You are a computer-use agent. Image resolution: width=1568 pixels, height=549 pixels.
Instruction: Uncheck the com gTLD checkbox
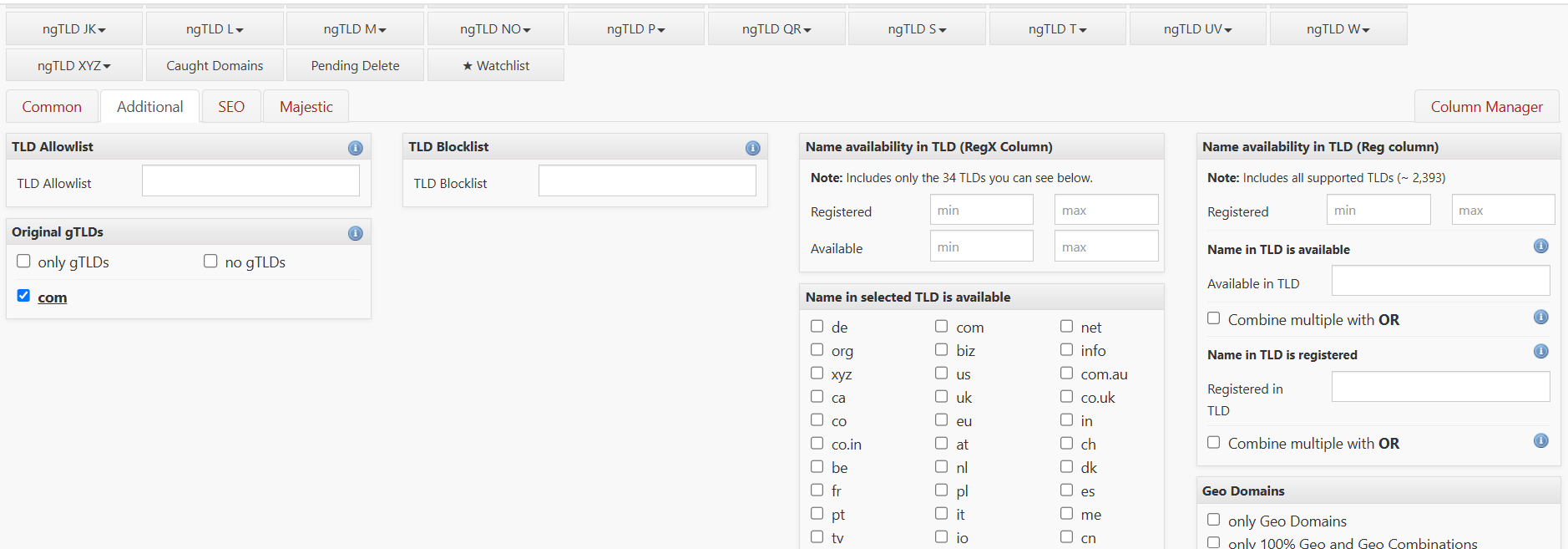24,296
